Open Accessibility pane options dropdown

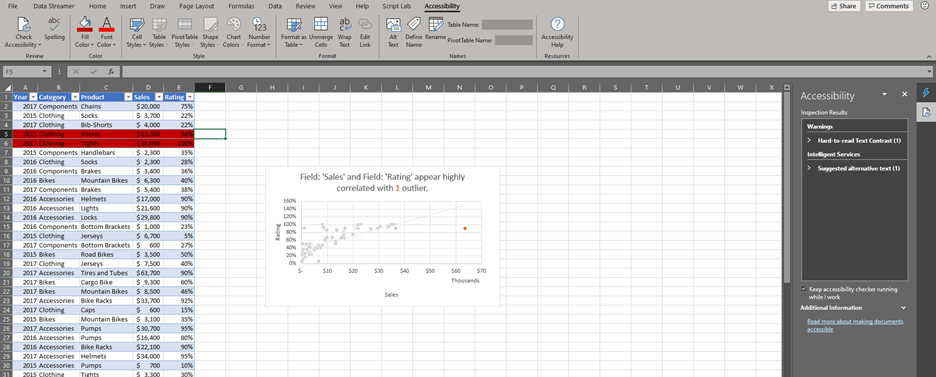(x=885, y=94)
